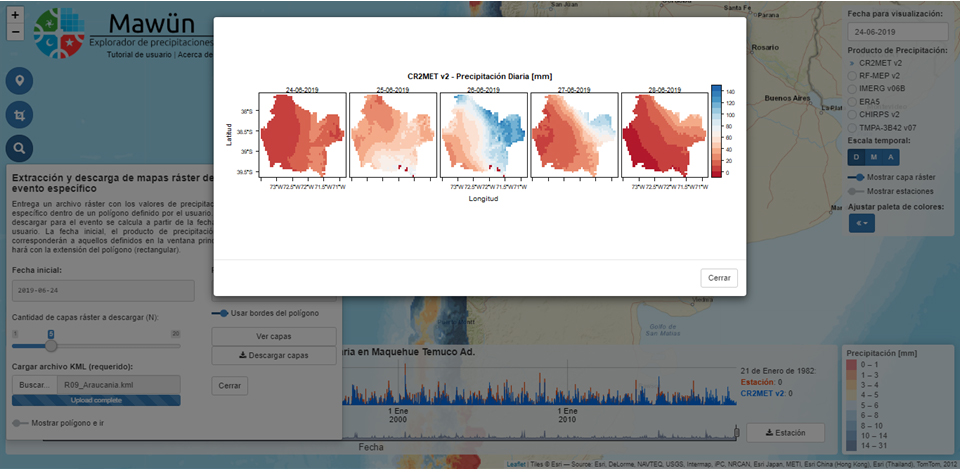Click the map zoom in plus button
This screenshot has height=472, width=960.
point(15,15)
